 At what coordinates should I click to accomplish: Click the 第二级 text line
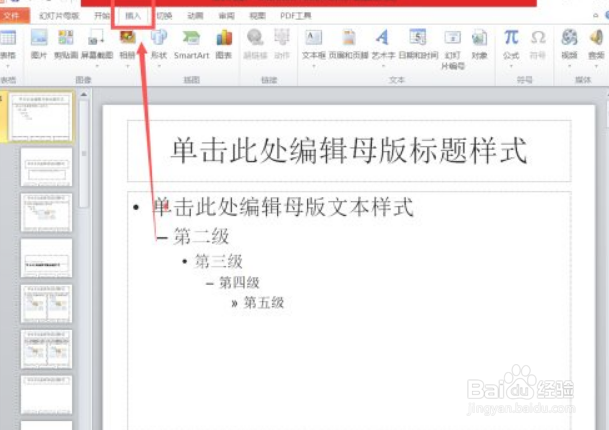click(201, 236)
